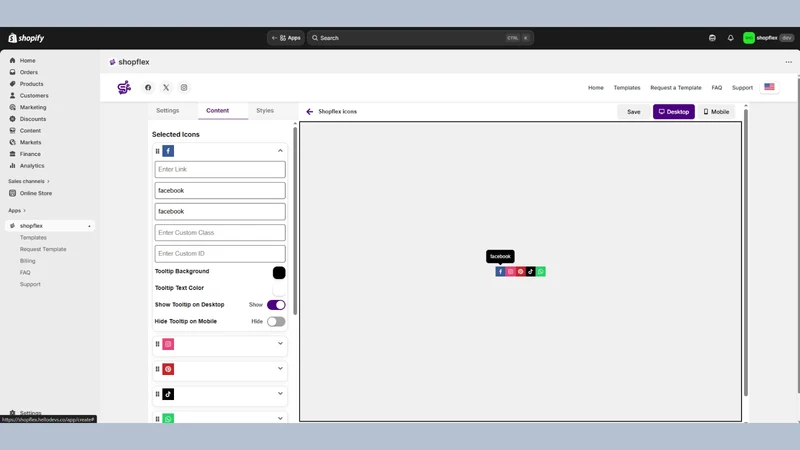Click the TikTok icon in preview canvas

[531, 271]
